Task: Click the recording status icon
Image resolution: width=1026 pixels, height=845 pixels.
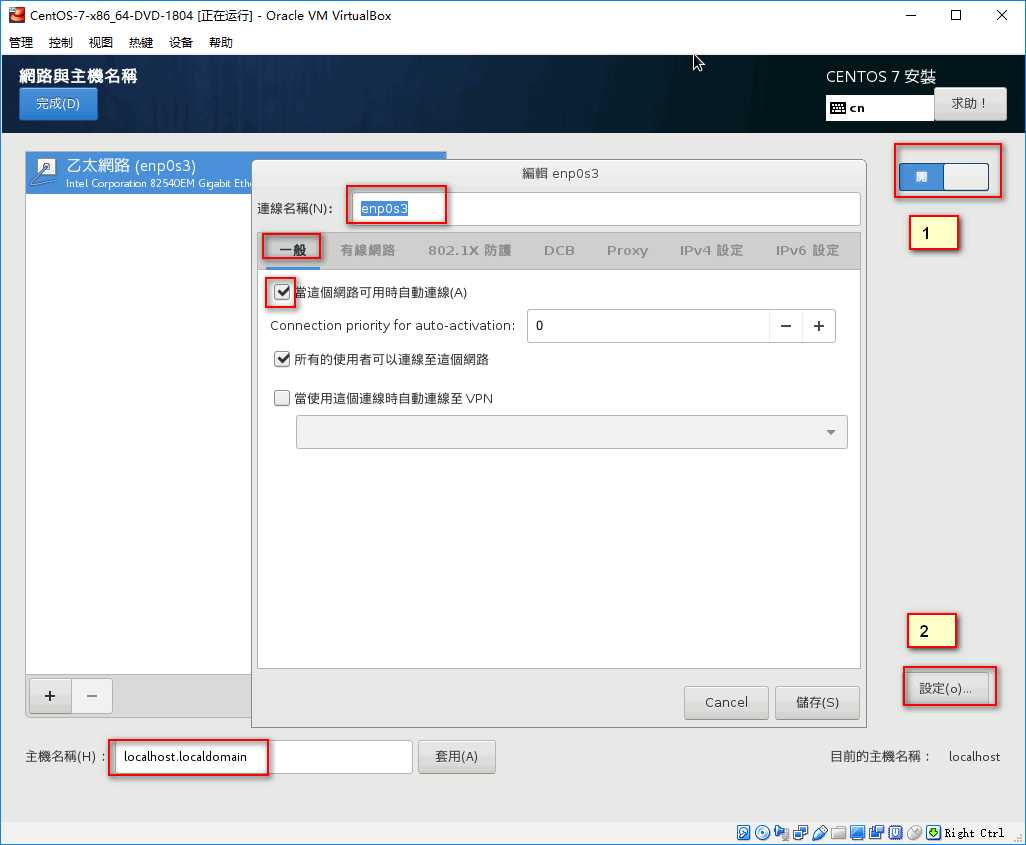Action: 876,833
